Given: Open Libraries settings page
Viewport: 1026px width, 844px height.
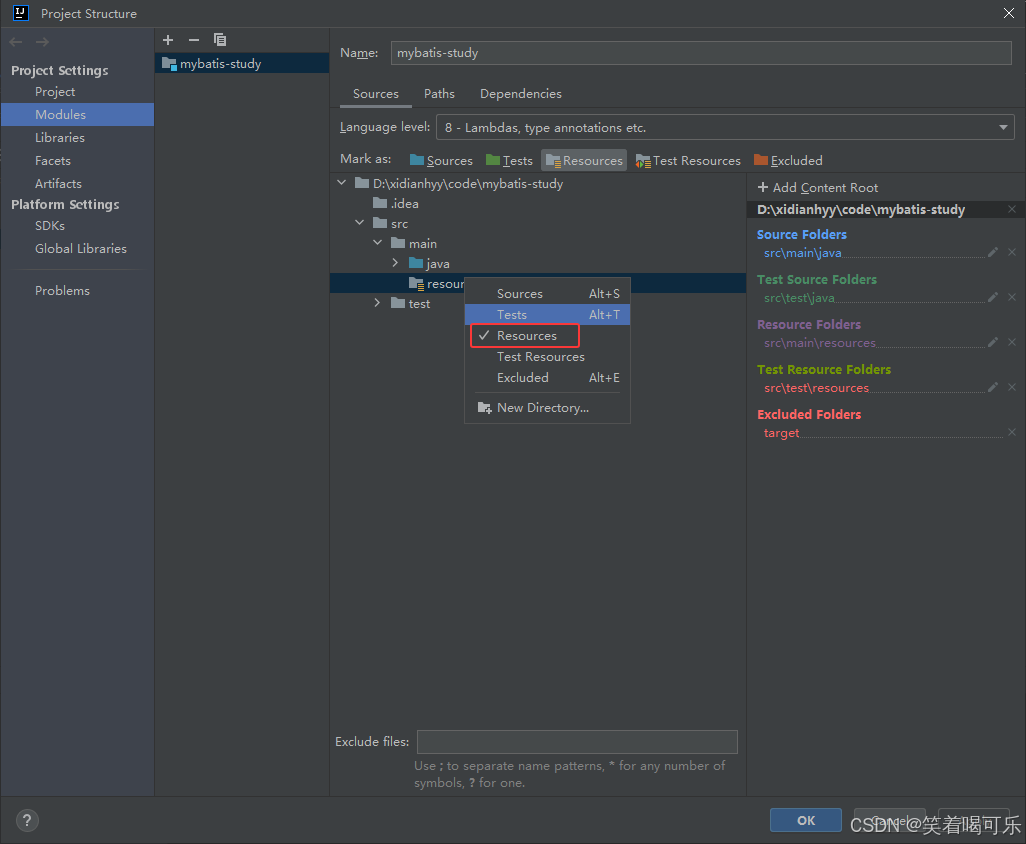Looking at the screenshot, I should [77, 137].
